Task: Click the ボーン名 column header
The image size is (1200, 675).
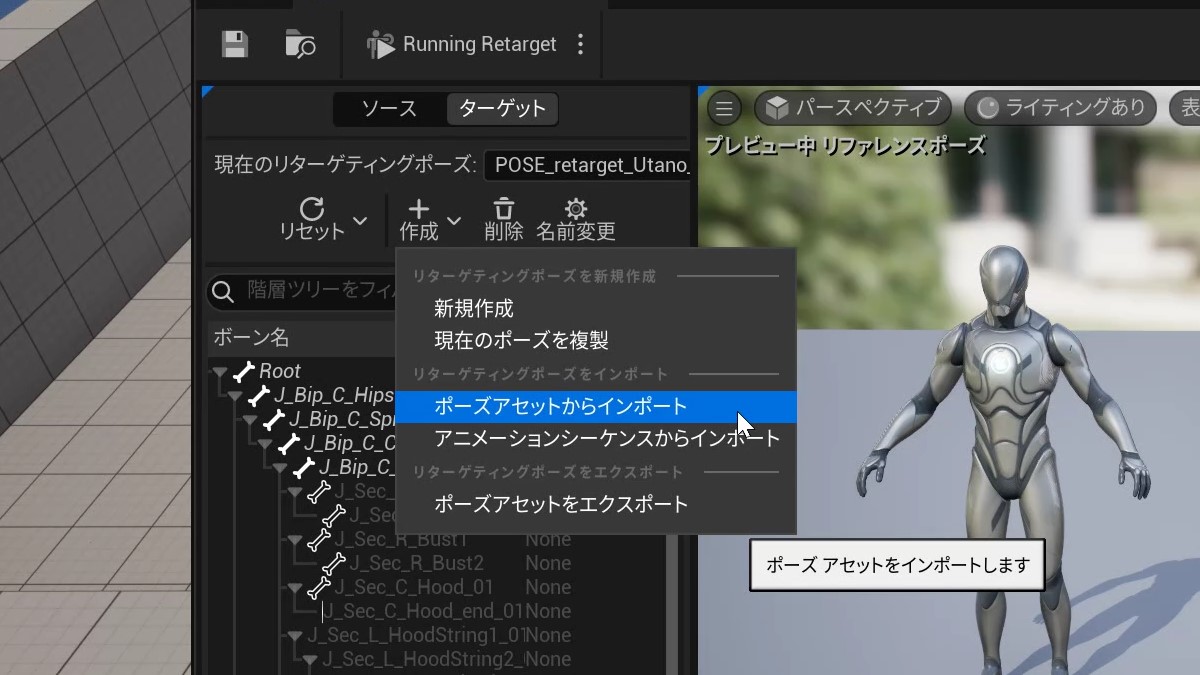Action: tap(251, 338)
